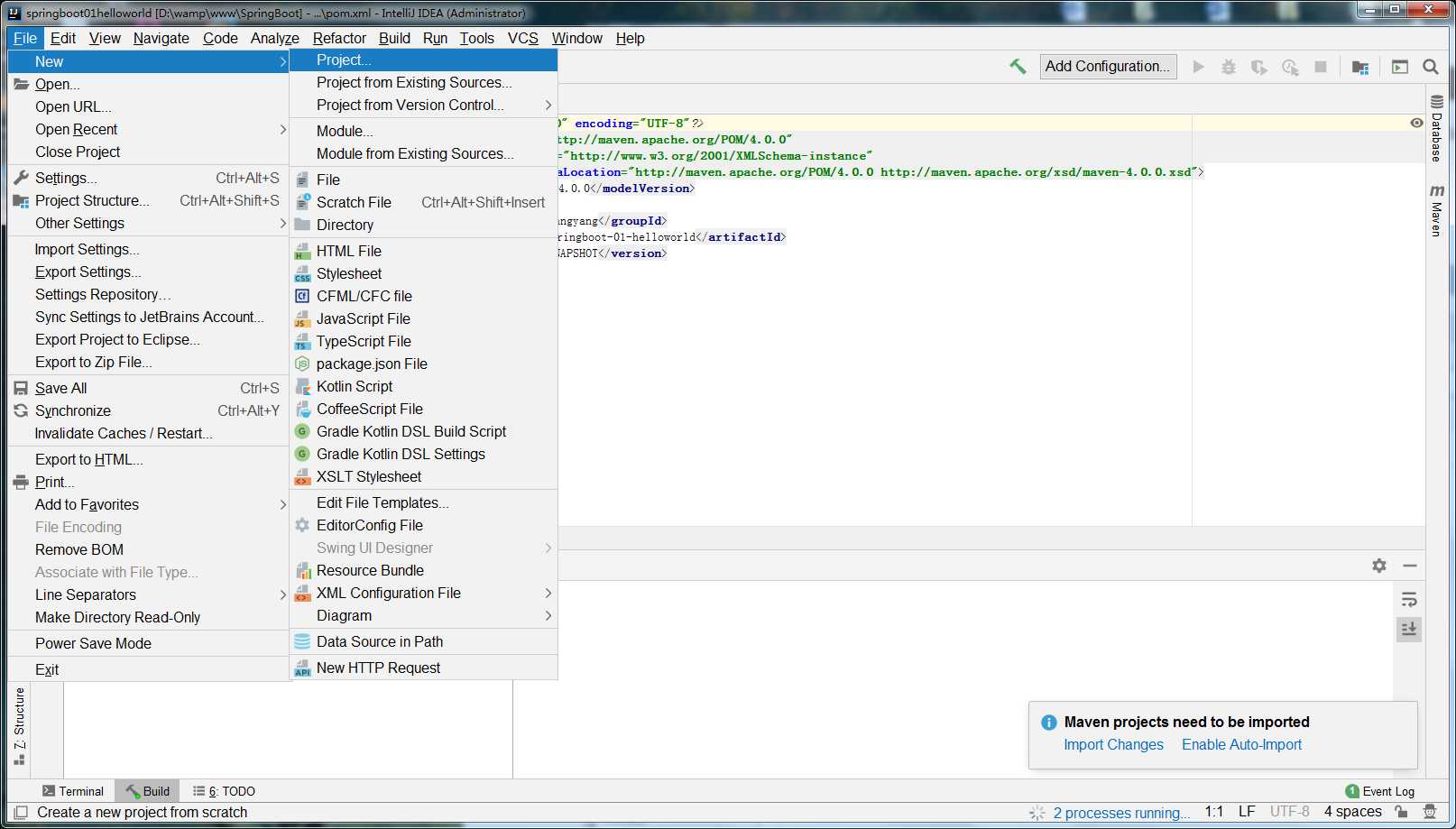This screenshot has height=829, width=1456.
Task: Select Module menu entry
Action: [423, 131]
